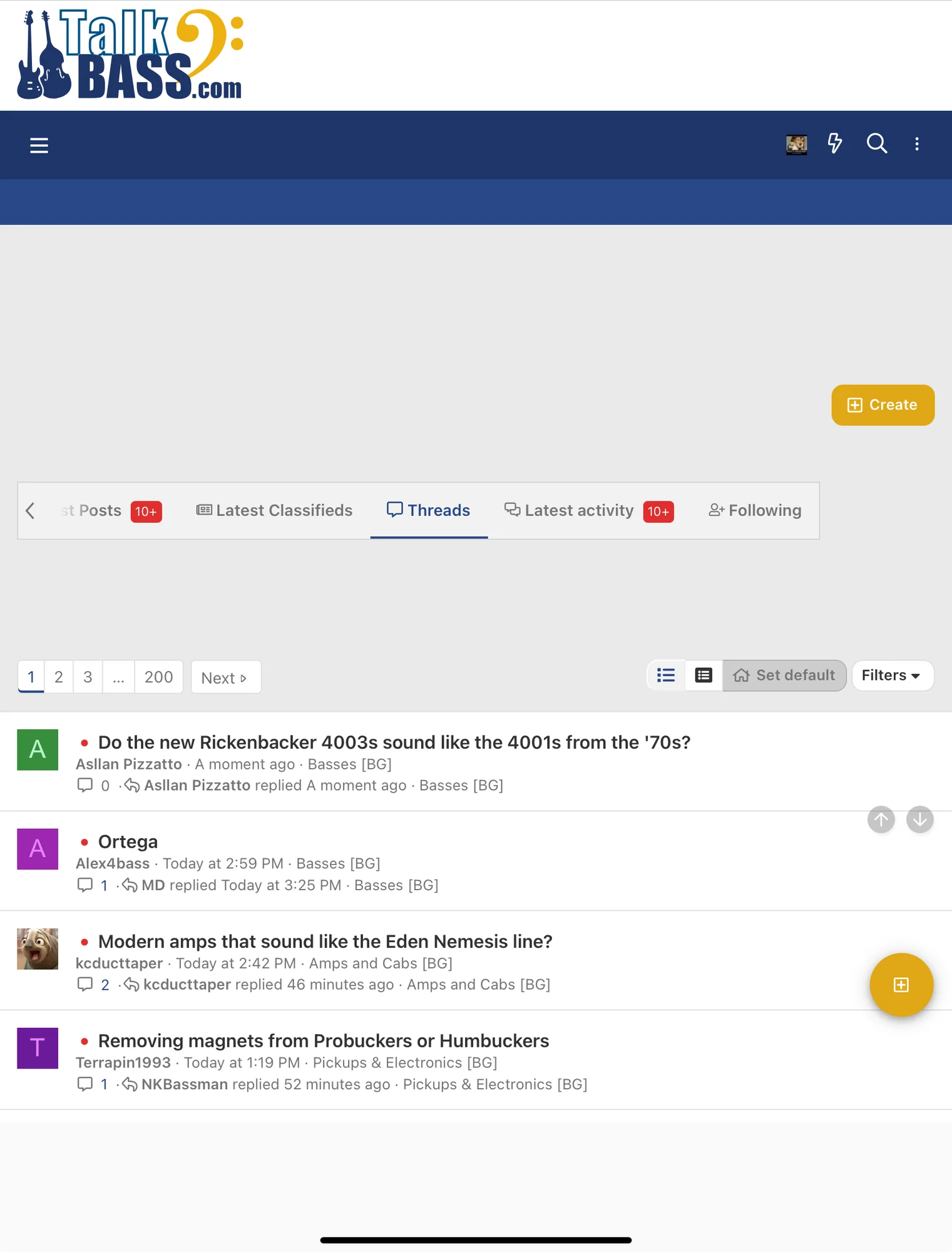Tap the floating yellow new-post button

901,985
